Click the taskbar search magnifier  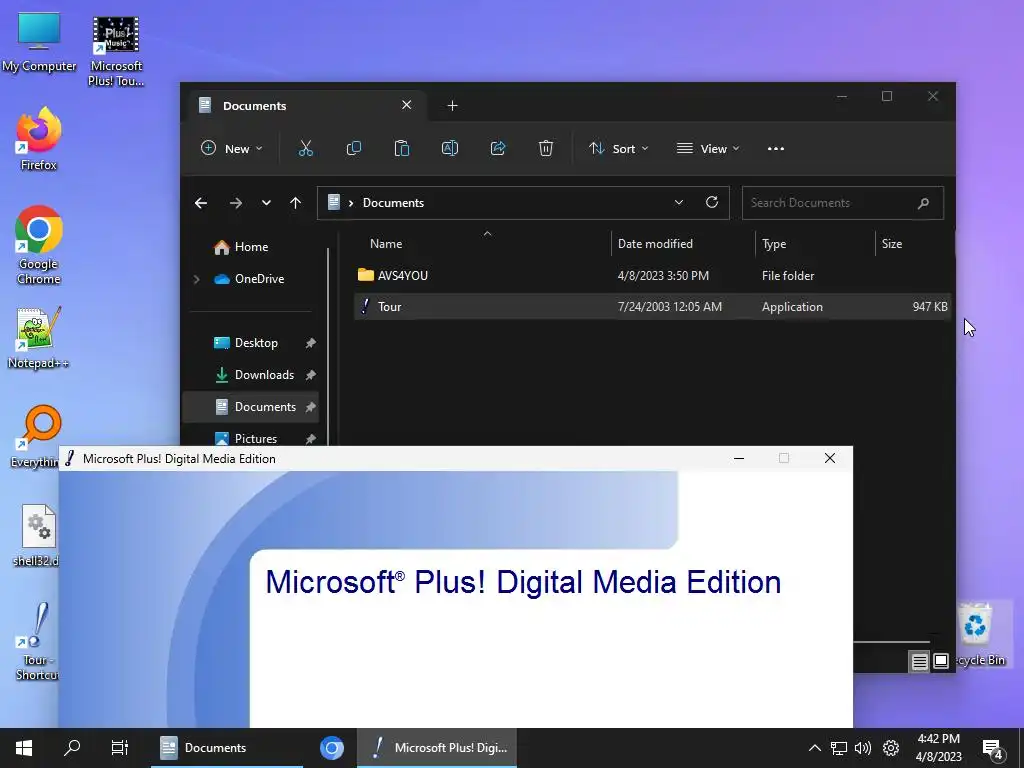pos(72,748)
